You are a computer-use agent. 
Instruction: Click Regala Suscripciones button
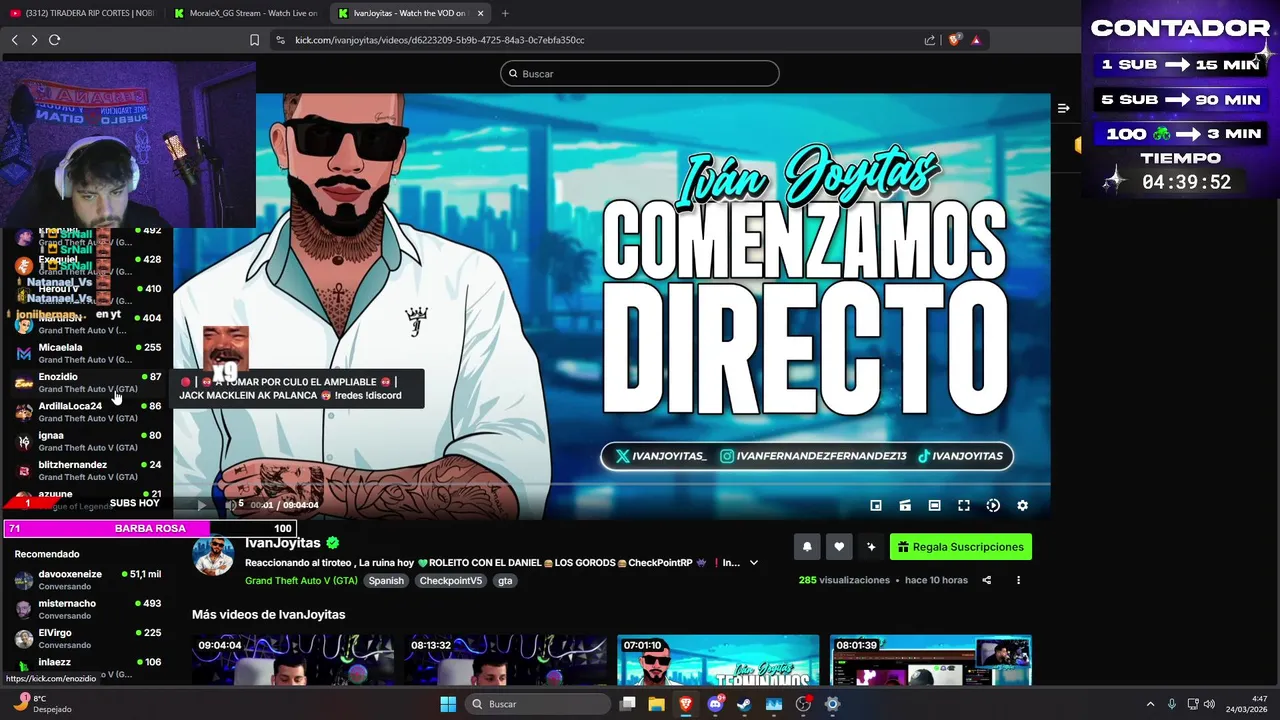point(961,547)
